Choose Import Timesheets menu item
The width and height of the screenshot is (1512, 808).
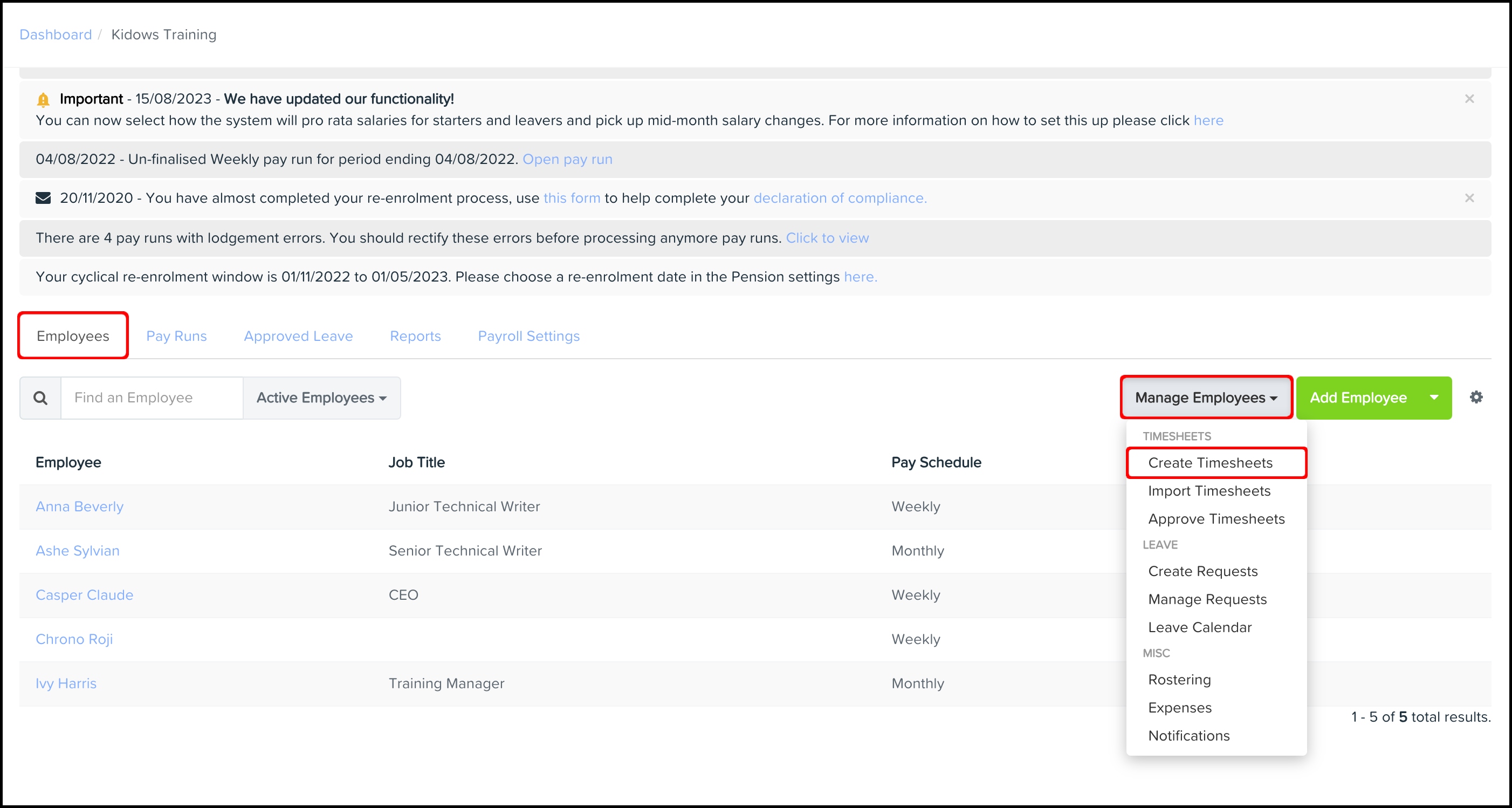click(1208, 491)
